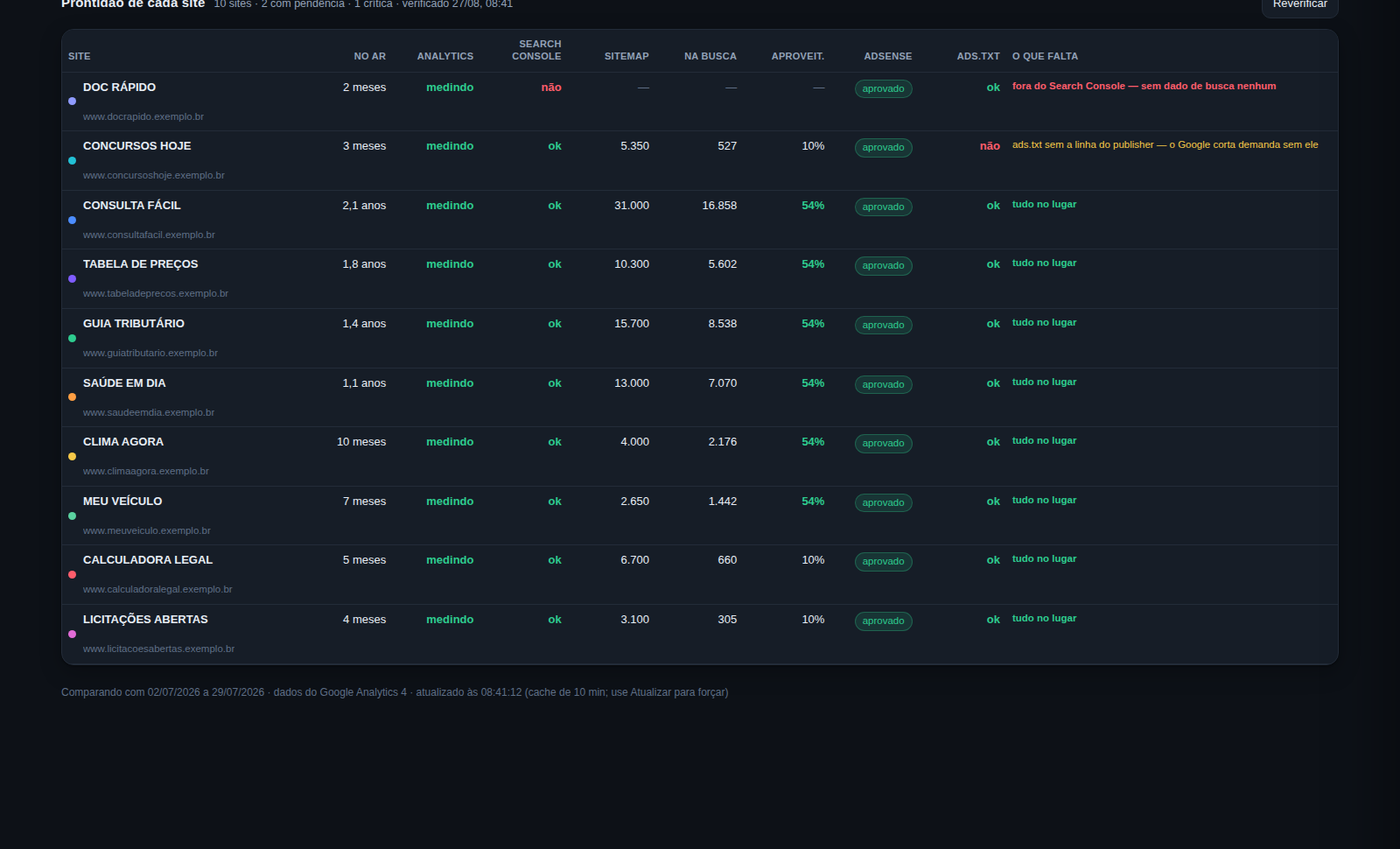The image size is (1400, 849).
Task: Select the SAÚDE EM DIA site name
Action: coord(124,383)
